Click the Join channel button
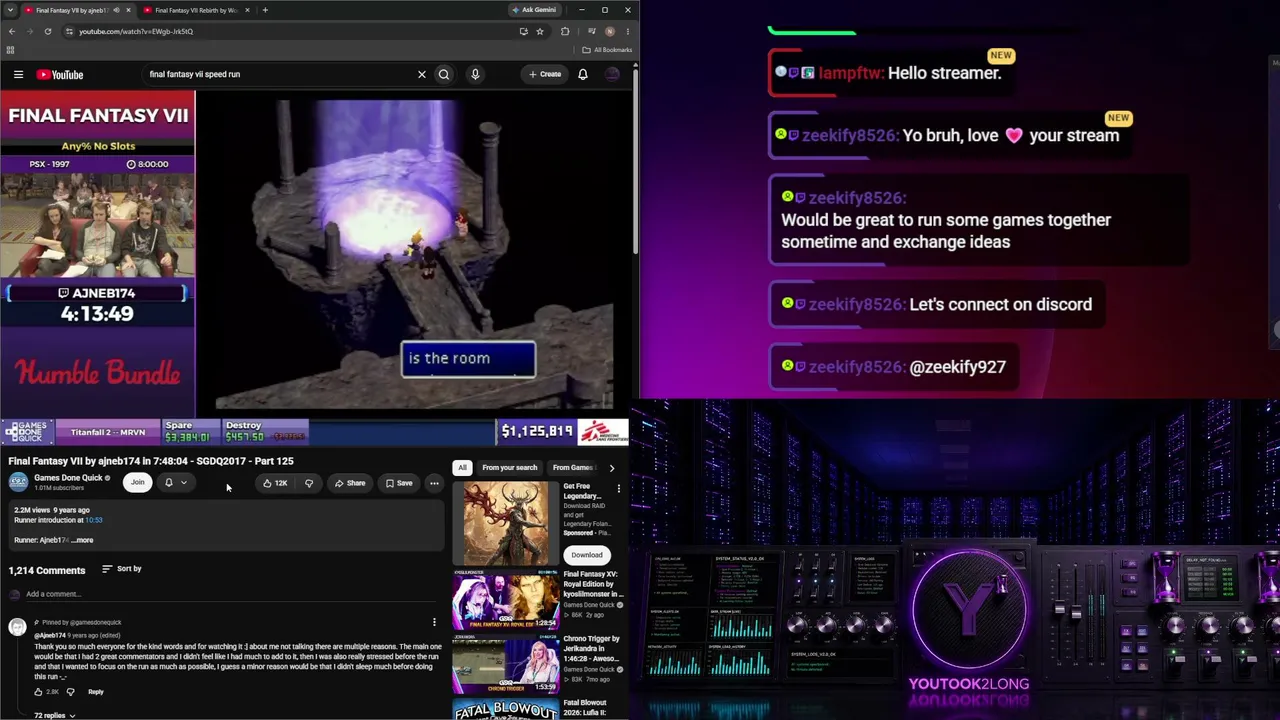Screen dimensions: 1280x720 (x=137, y=483)
